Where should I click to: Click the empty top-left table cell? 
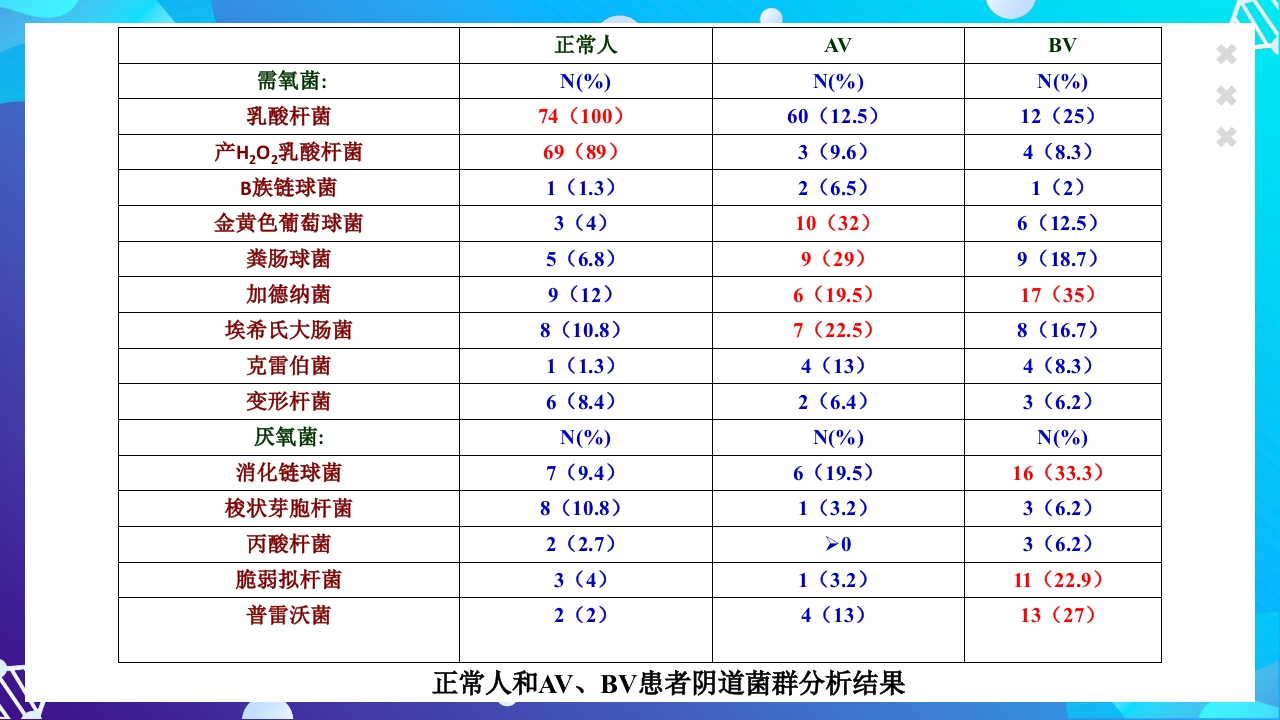coord(289,45)
